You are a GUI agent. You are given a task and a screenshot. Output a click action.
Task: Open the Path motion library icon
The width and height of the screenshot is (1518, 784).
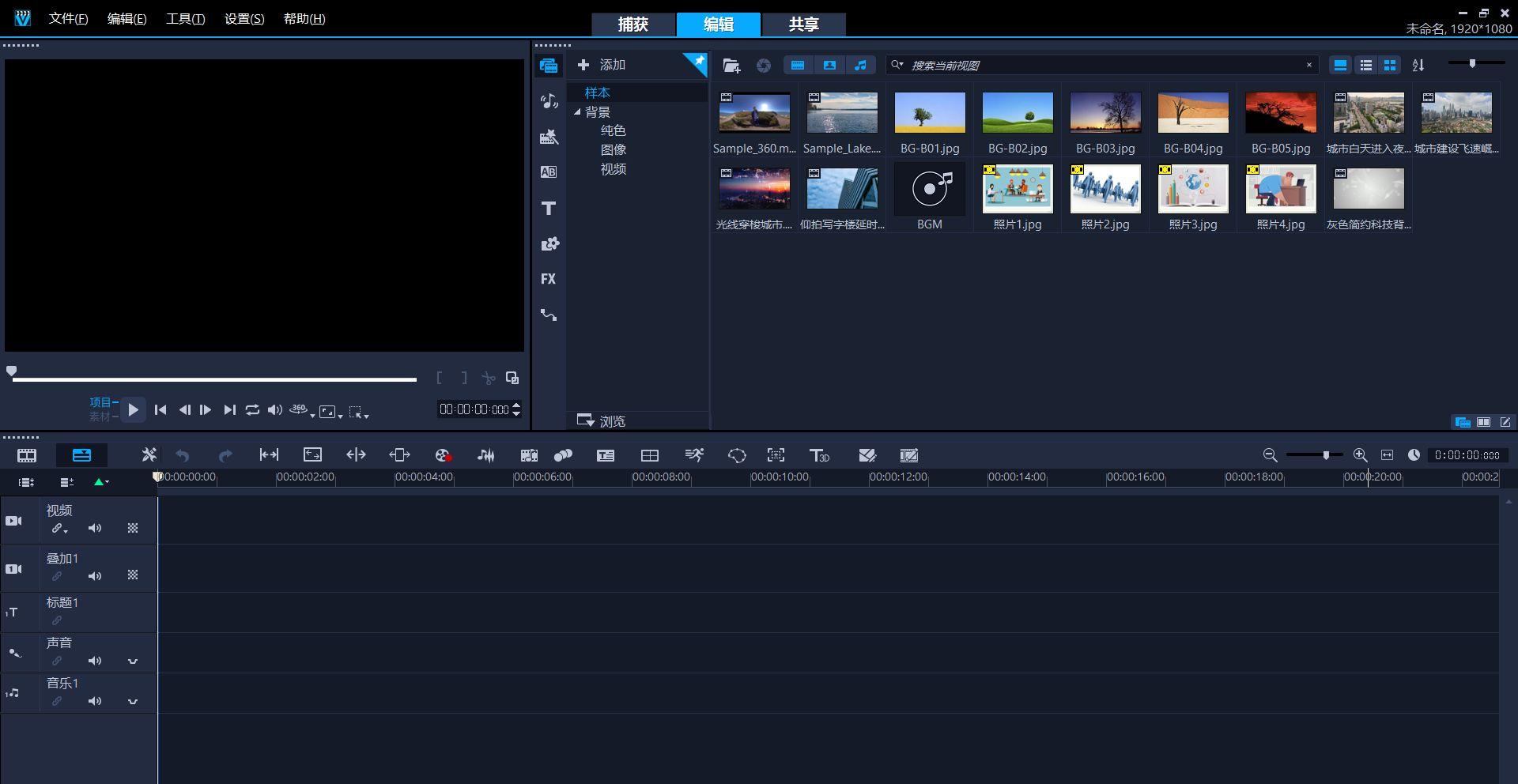[549, 315]
